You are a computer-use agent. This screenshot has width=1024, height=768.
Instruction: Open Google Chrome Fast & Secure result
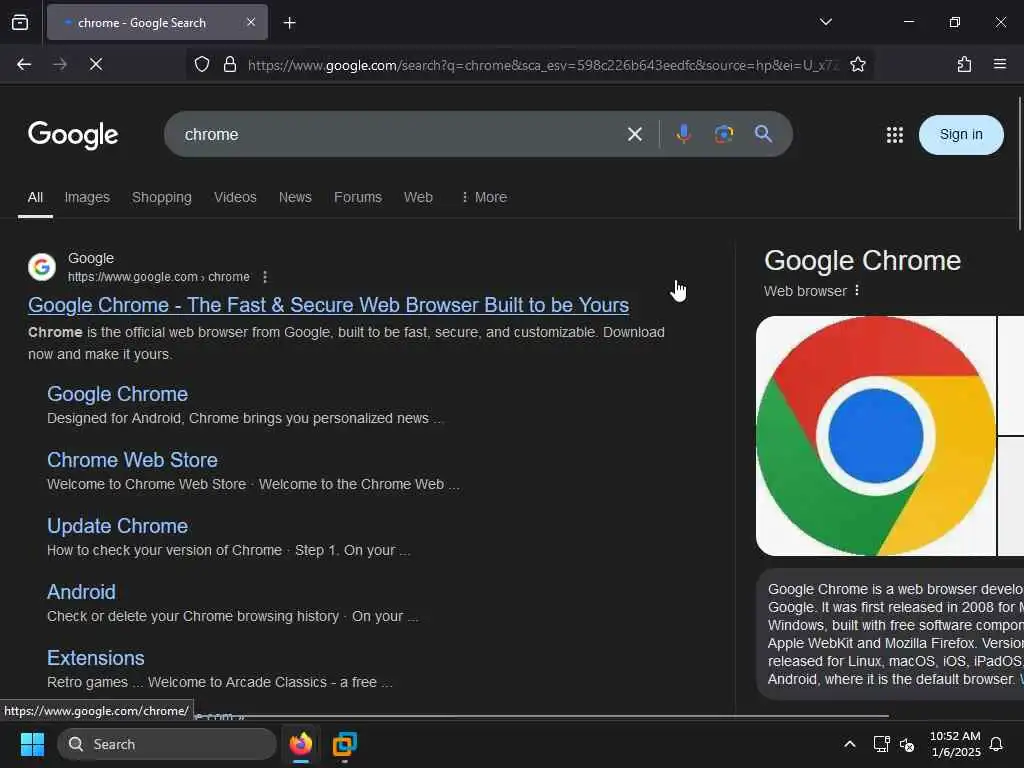click(x=328, y=305)
